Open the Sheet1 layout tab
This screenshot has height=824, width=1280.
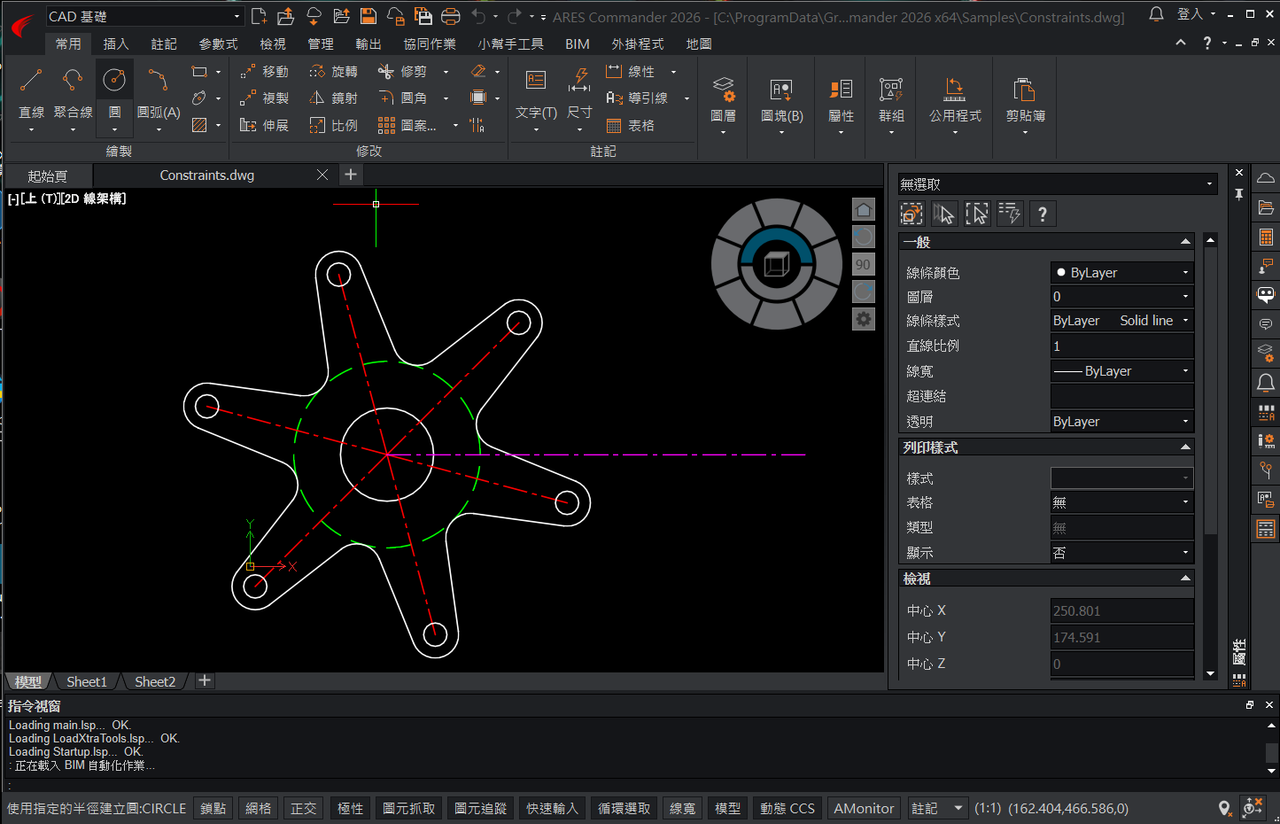tap(86, 681)
